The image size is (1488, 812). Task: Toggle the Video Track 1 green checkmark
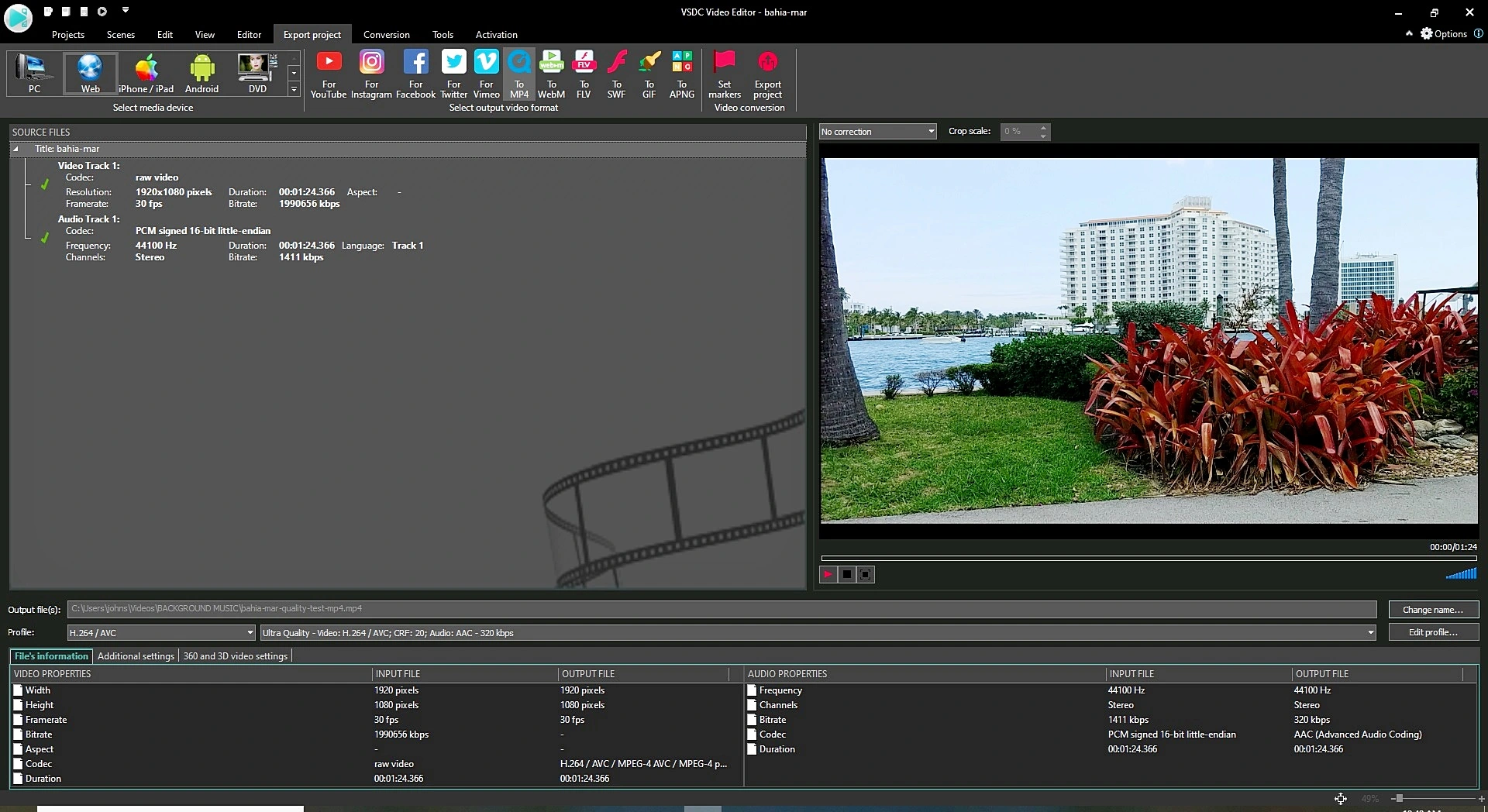(x=45, y=184)
